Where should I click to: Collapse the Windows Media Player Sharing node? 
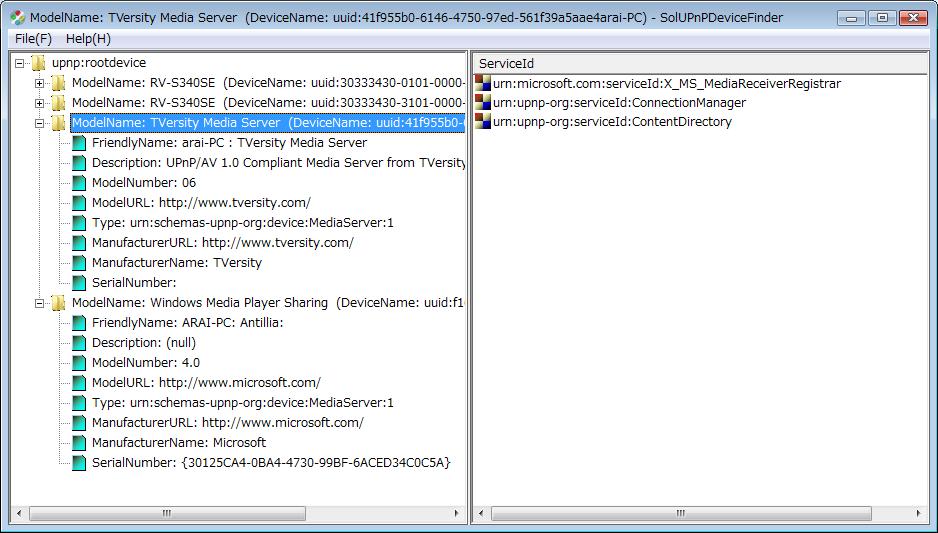[x=39, y=303]
